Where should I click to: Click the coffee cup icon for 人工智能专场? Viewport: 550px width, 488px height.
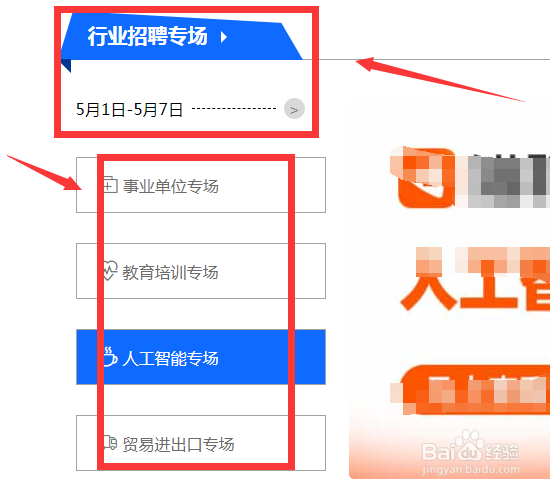pos(110,357)
